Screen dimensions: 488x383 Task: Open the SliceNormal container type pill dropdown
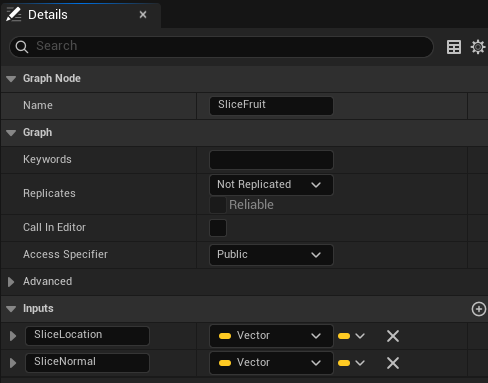[x=351, y=363]
